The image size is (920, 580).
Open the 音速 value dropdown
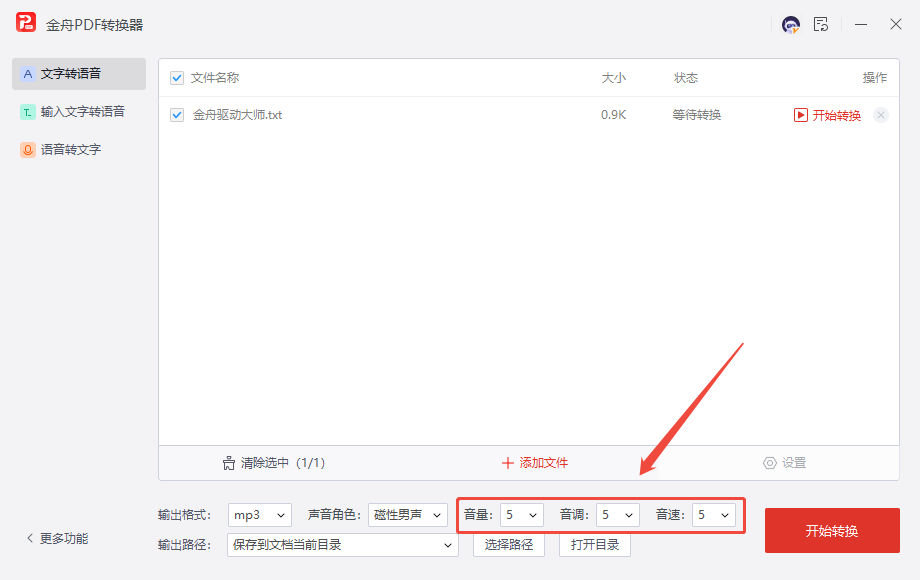(x=713, y=515)
